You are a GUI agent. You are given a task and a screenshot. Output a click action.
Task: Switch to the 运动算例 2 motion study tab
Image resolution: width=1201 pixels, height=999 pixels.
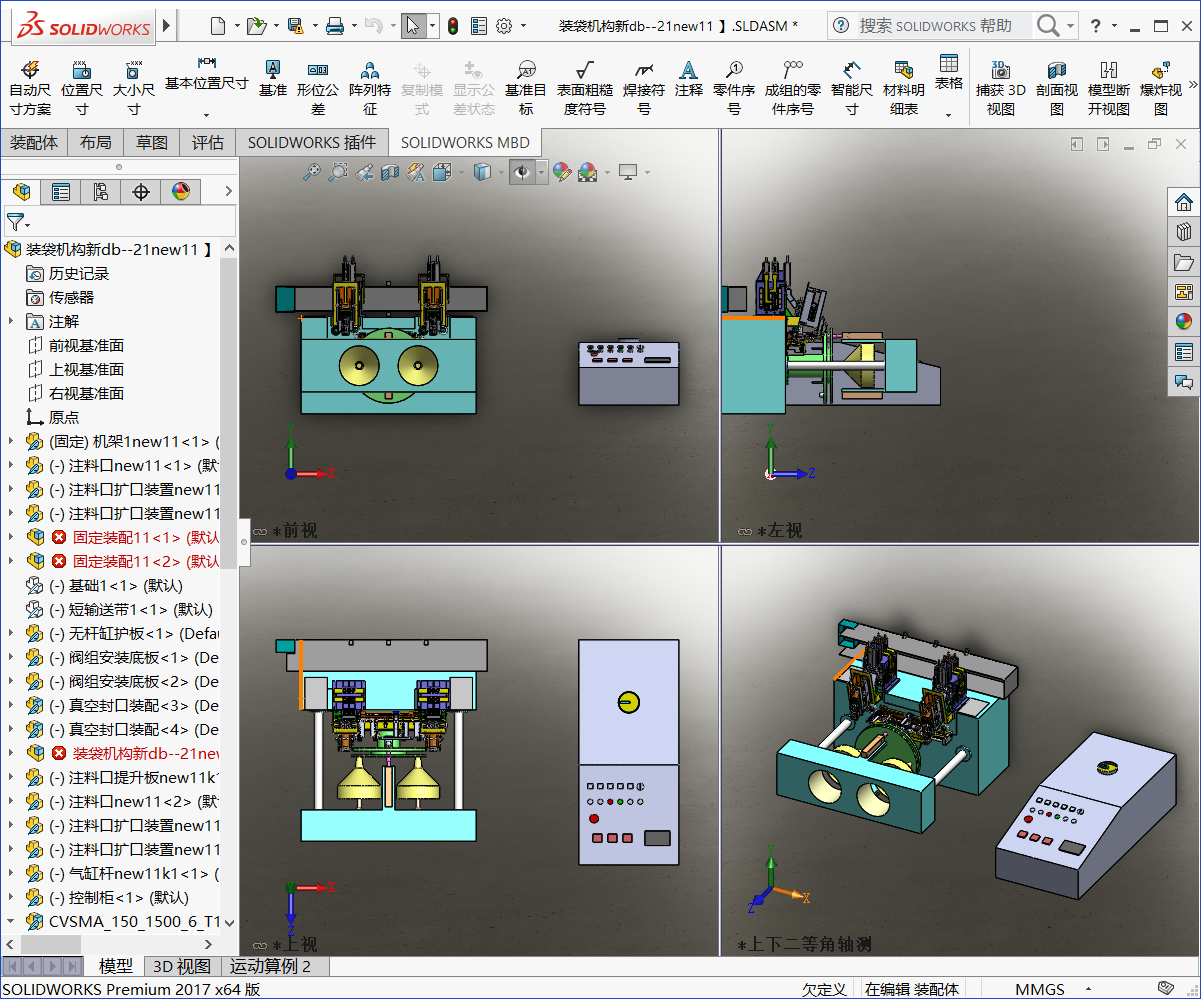coord(270,966)
